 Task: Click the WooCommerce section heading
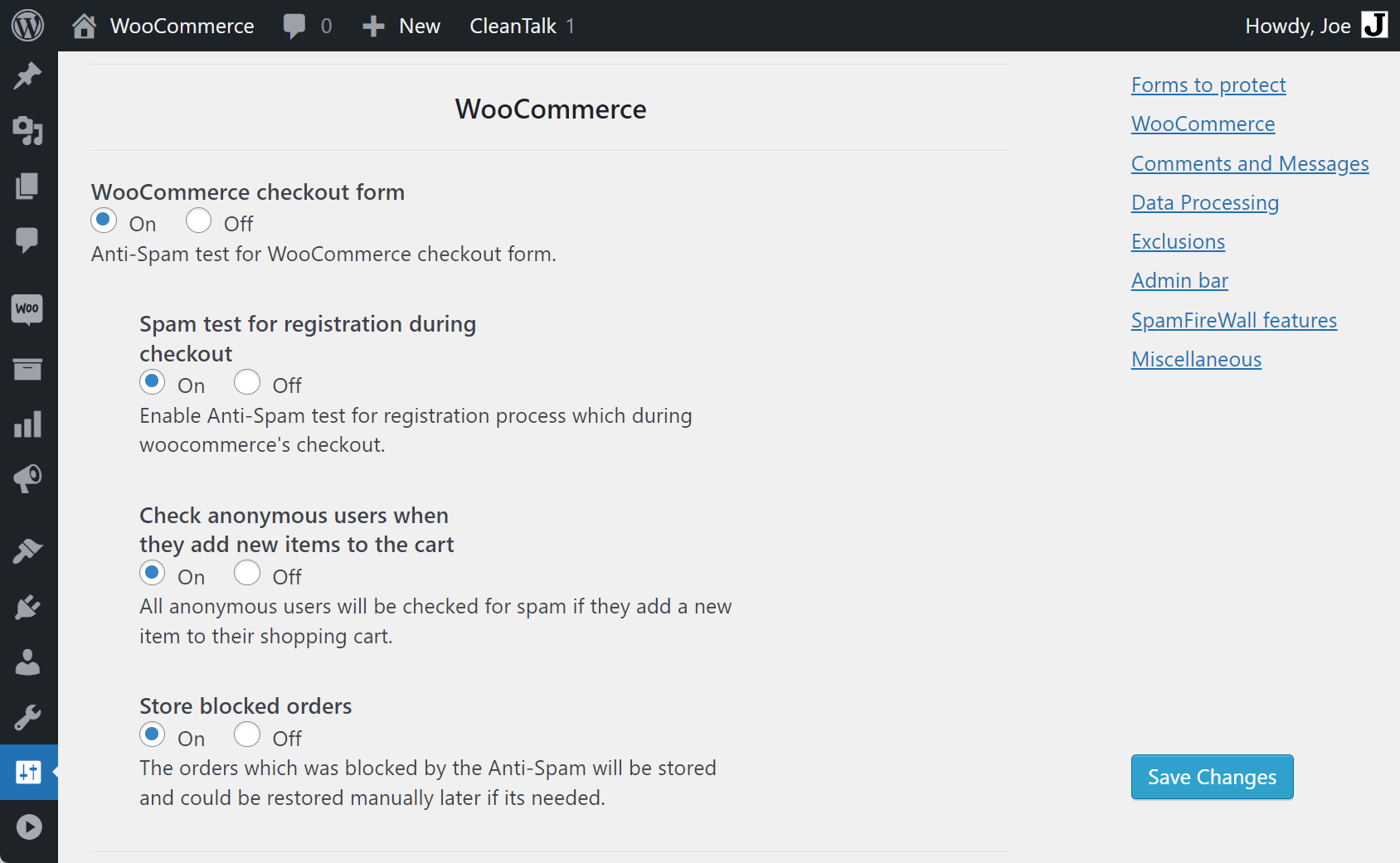click(x=551, y=109)
